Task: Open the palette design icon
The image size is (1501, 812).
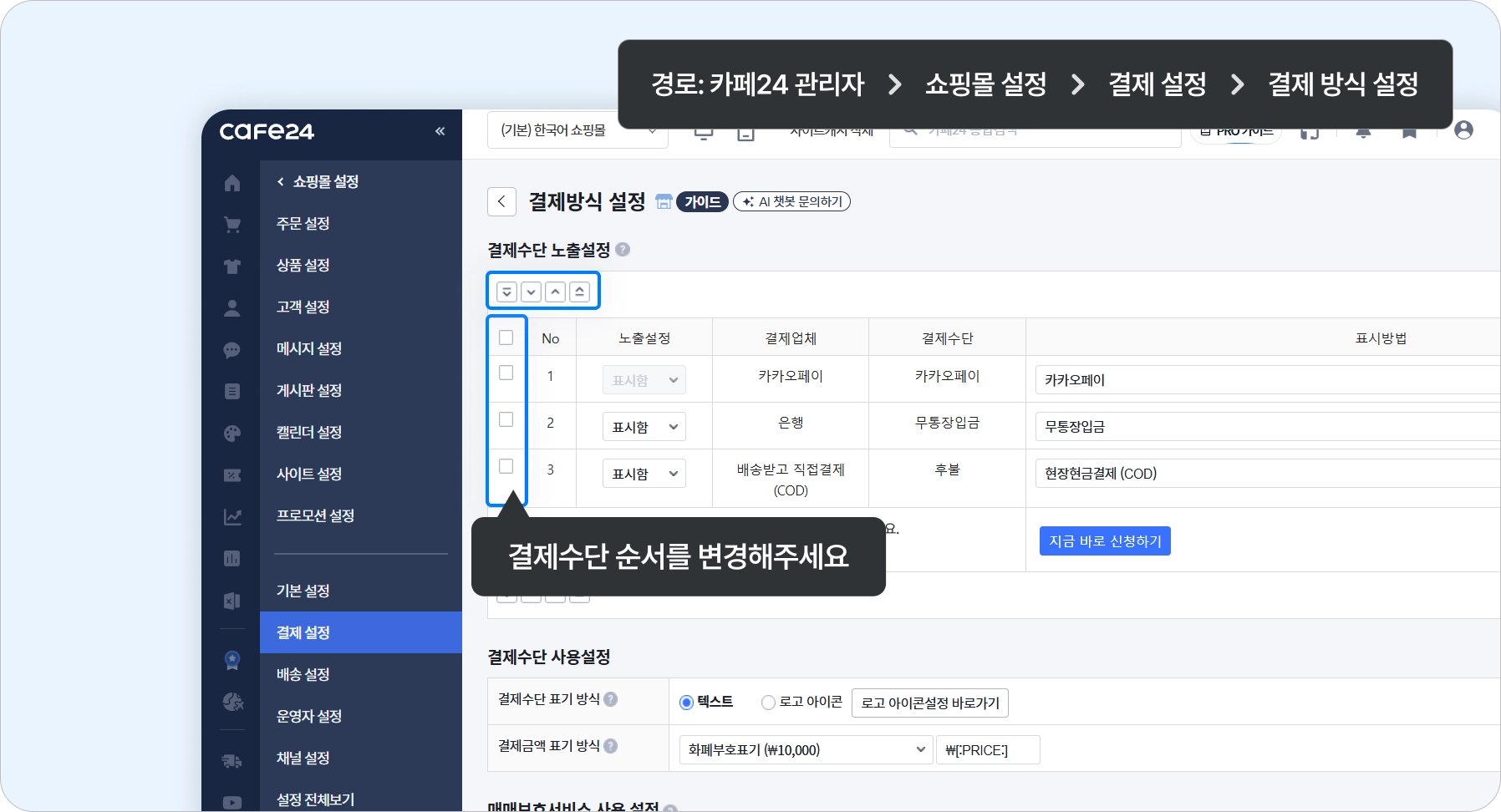Action: tap(232, 433)
